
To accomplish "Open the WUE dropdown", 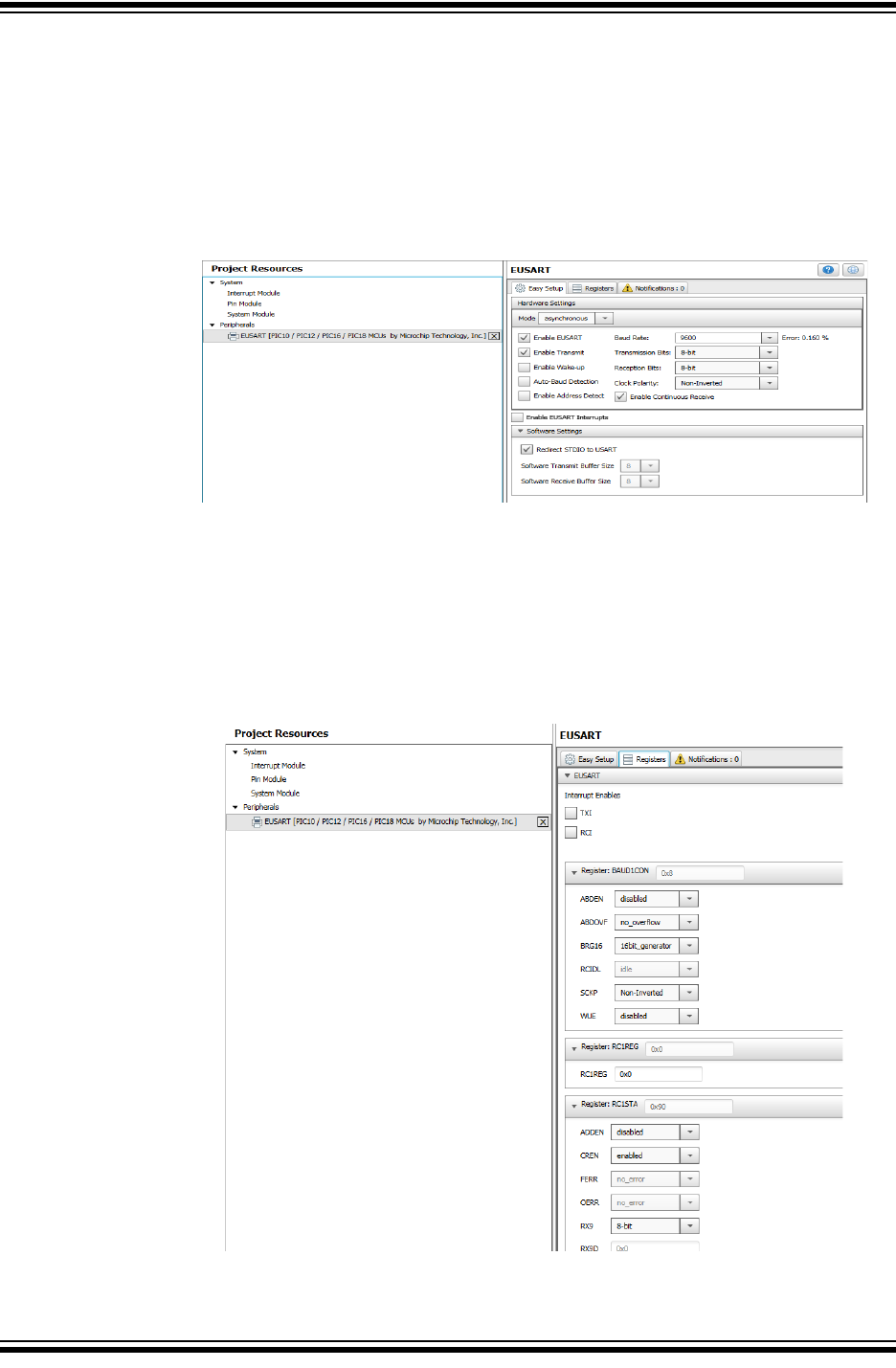I will 689,1017.
